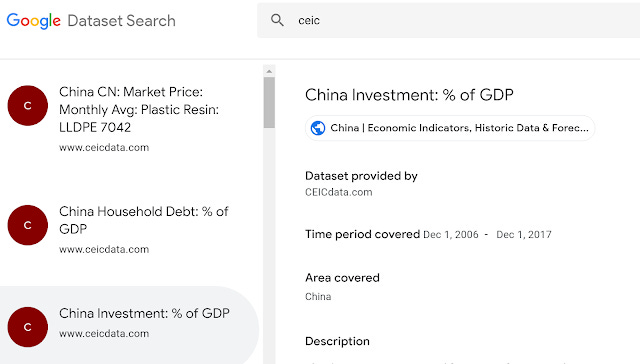Click the results list scrollbar thumb
Screen dimensions: 640x364
(269, 102)
